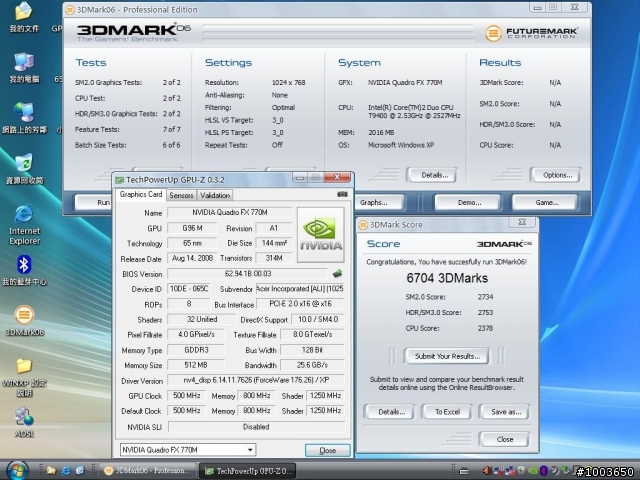Open the ADSL desktop shortcut
Viewport: 640px width, 480px height.
pos(24,422)
